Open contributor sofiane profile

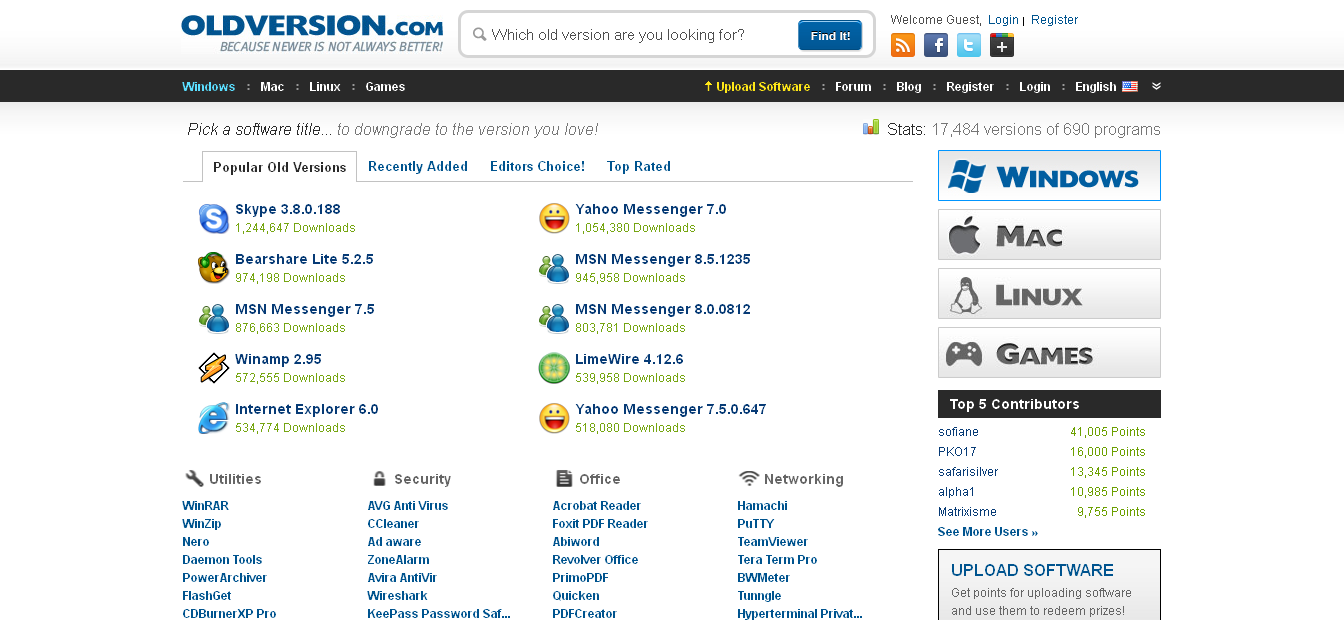[958, 432]
